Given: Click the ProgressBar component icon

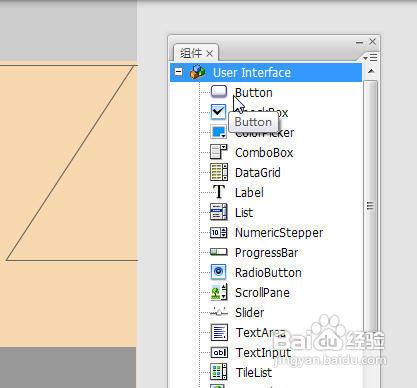Looking at the screenshot, I should [x=219, y=252].
